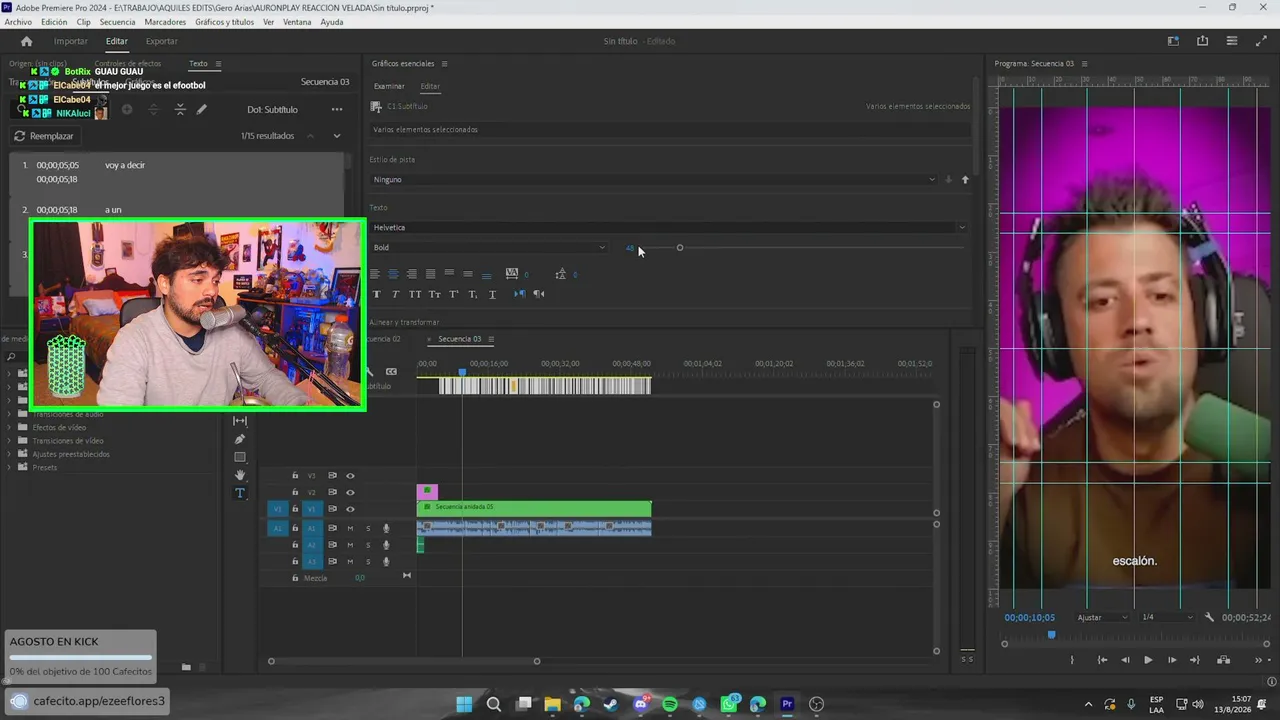Select the Pen tool

click(240, 439)
